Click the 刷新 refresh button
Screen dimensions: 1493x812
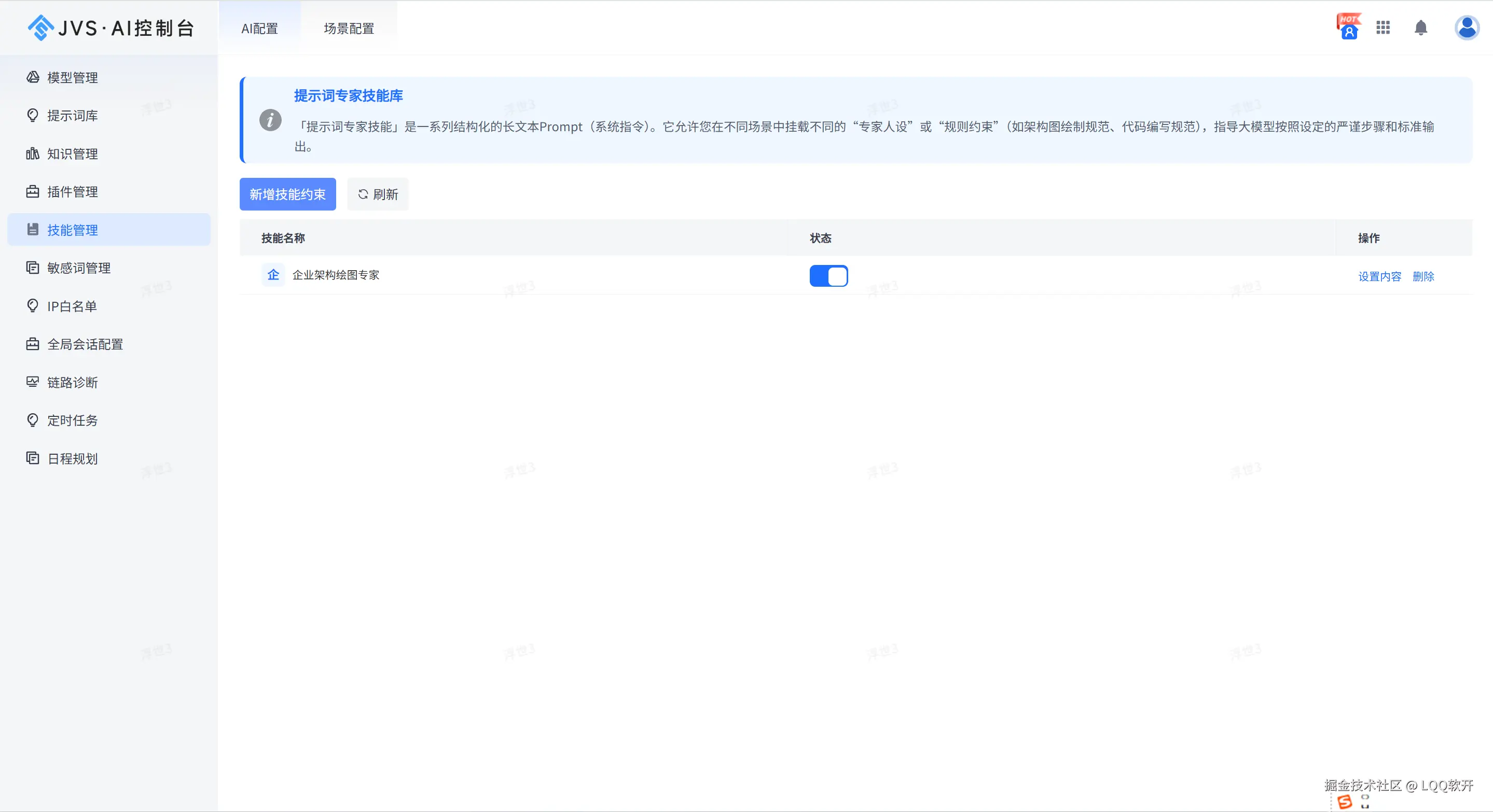click(378, 194)
